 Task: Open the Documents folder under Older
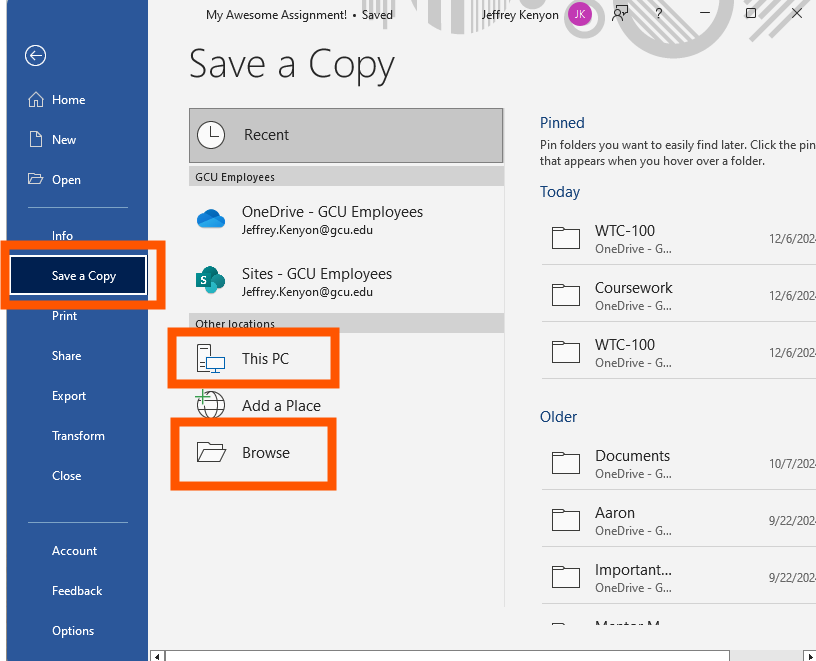coord(679,464)
